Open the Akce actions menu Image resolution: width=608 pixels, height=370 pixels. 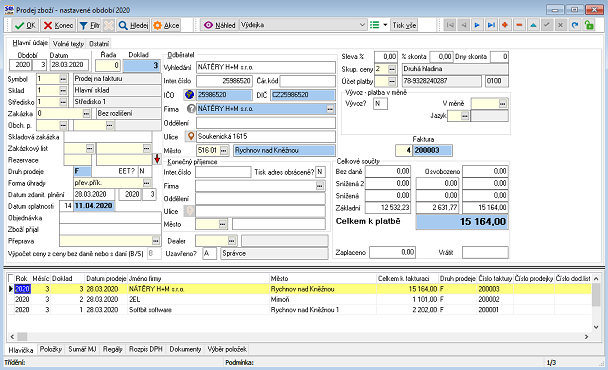pos(166,25)
